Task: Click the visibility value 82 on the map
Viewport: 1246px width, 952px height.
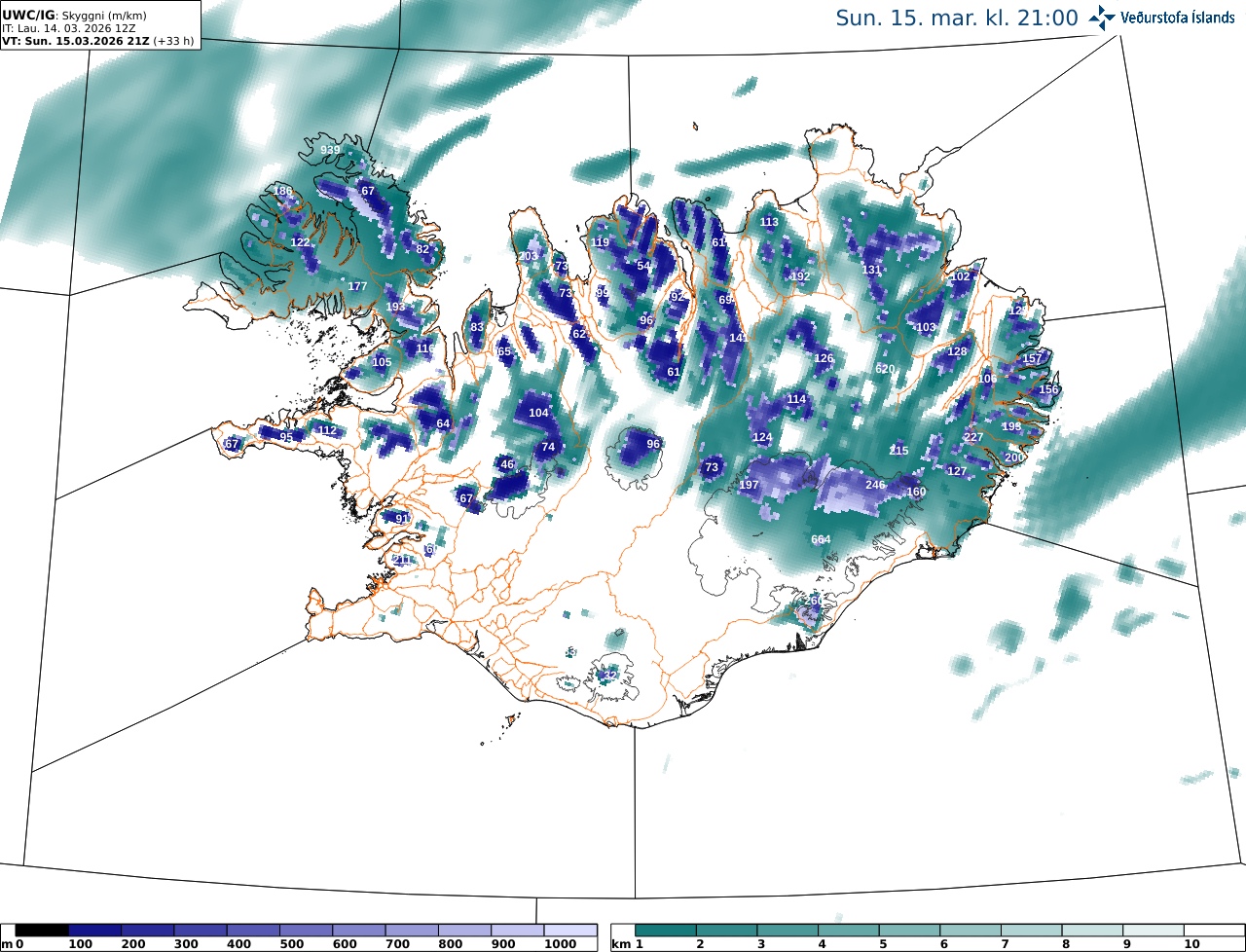Action: point(422,249)
